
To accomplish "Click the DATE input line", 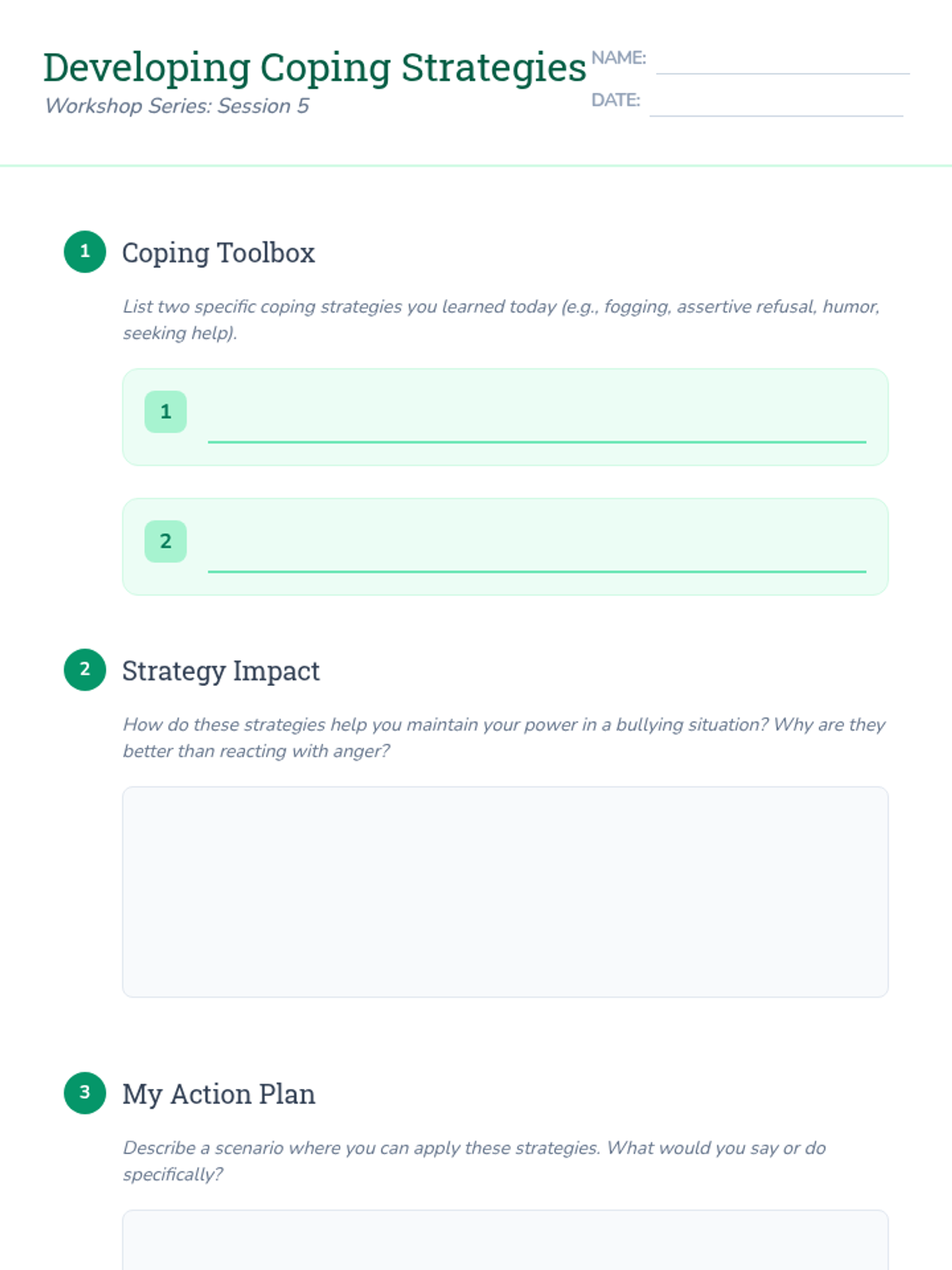I will pyautogui.click(x=776, y=104).
